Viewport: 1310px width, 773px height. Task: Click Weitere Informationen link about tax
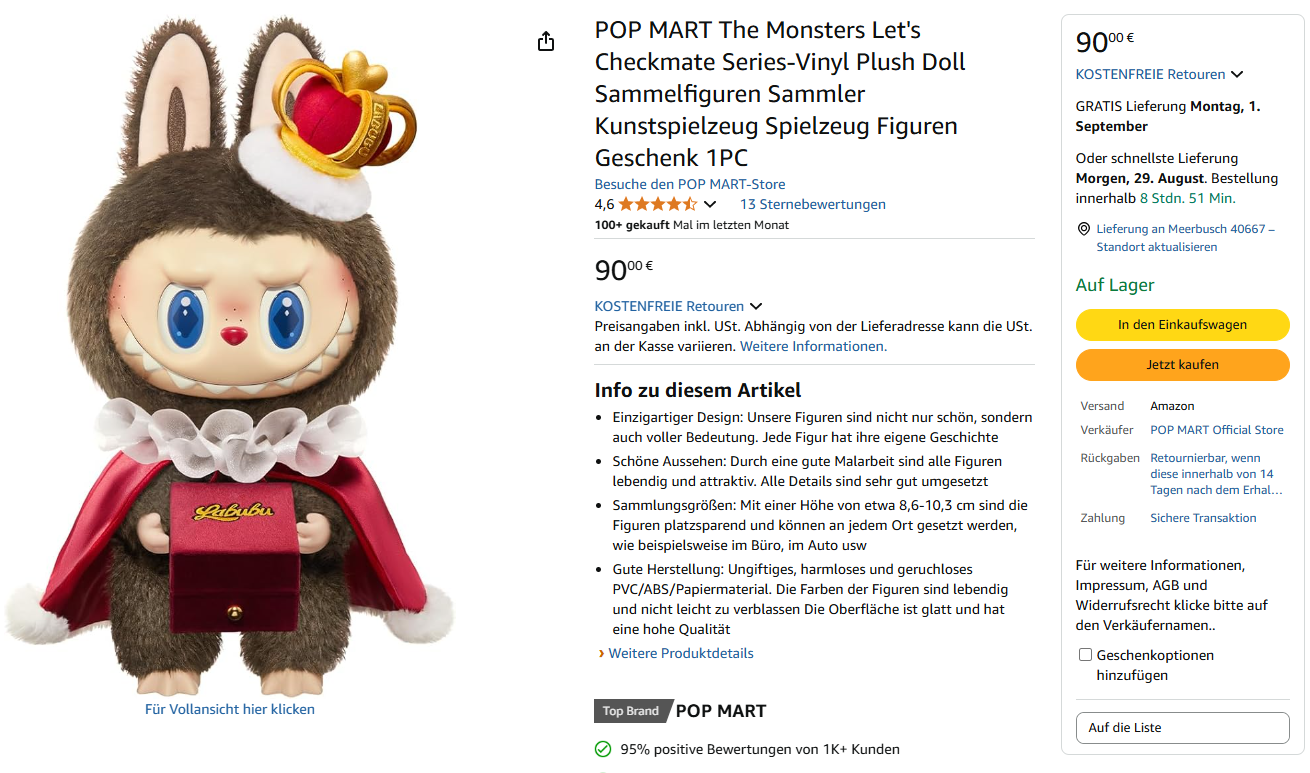point(813,346)
